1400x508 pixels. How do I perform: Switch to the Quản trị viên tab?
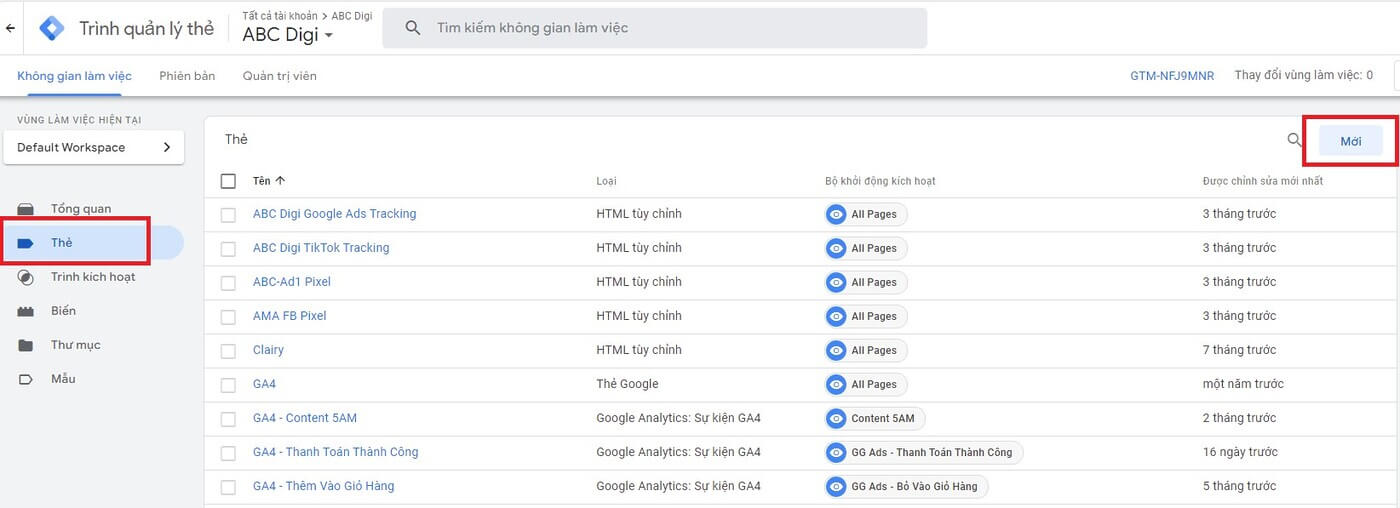(280, 76)
